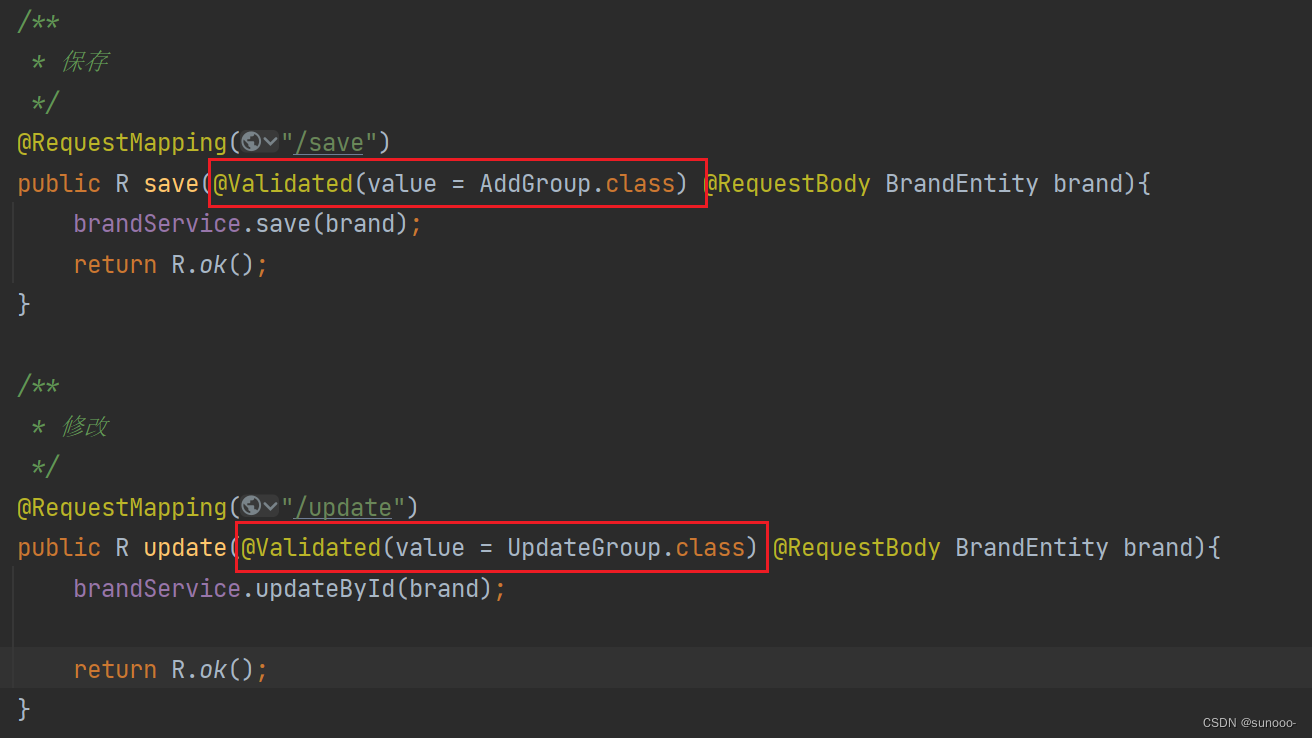Screen dimensions: 1312x738
Task: Click return R.ok() in the save method
Action: pyautogui.click(x=171, y=265)
